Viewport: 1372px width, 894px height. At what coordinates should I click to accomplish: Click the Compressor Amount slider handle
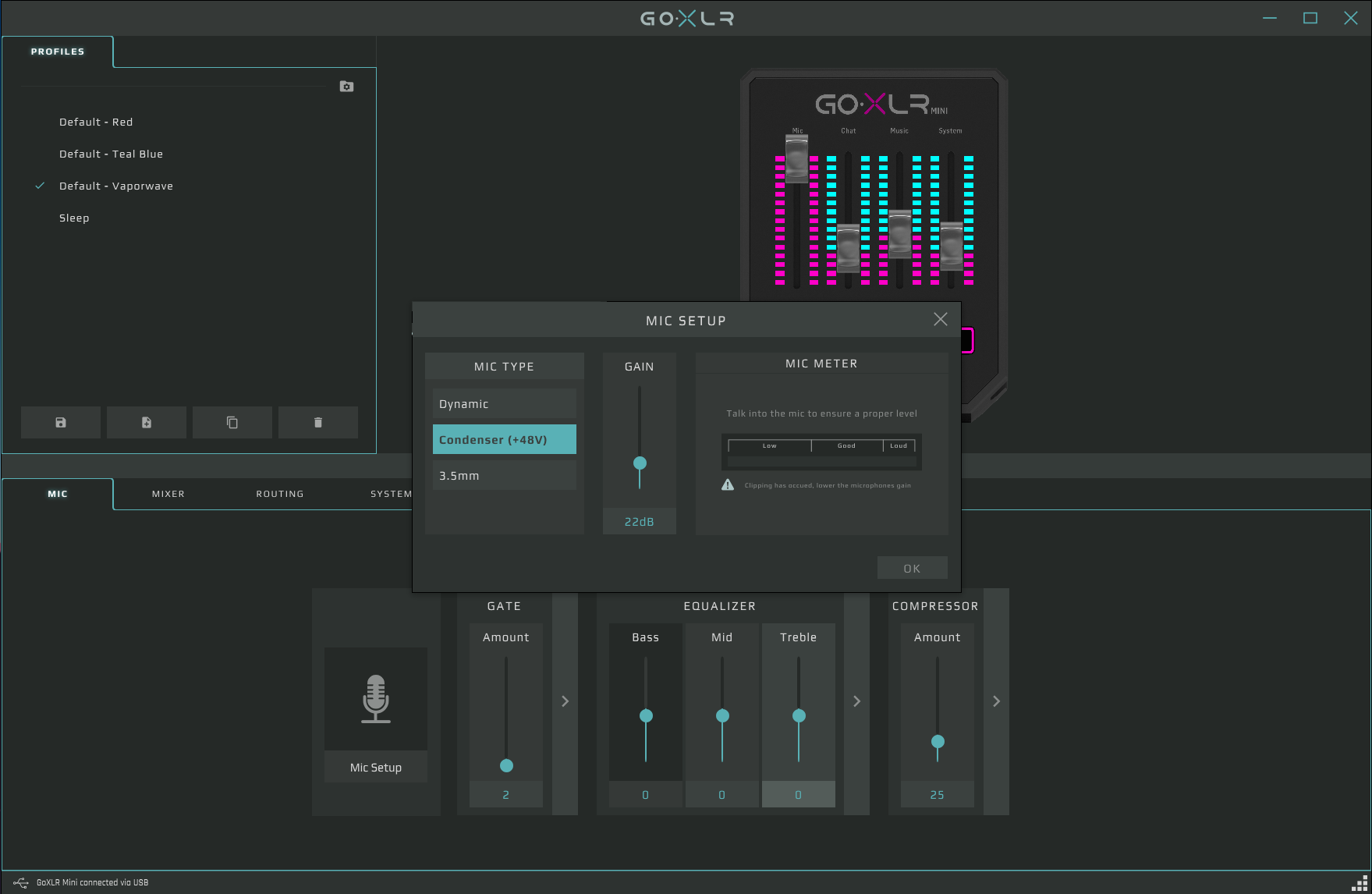click(x=938, y=741)
